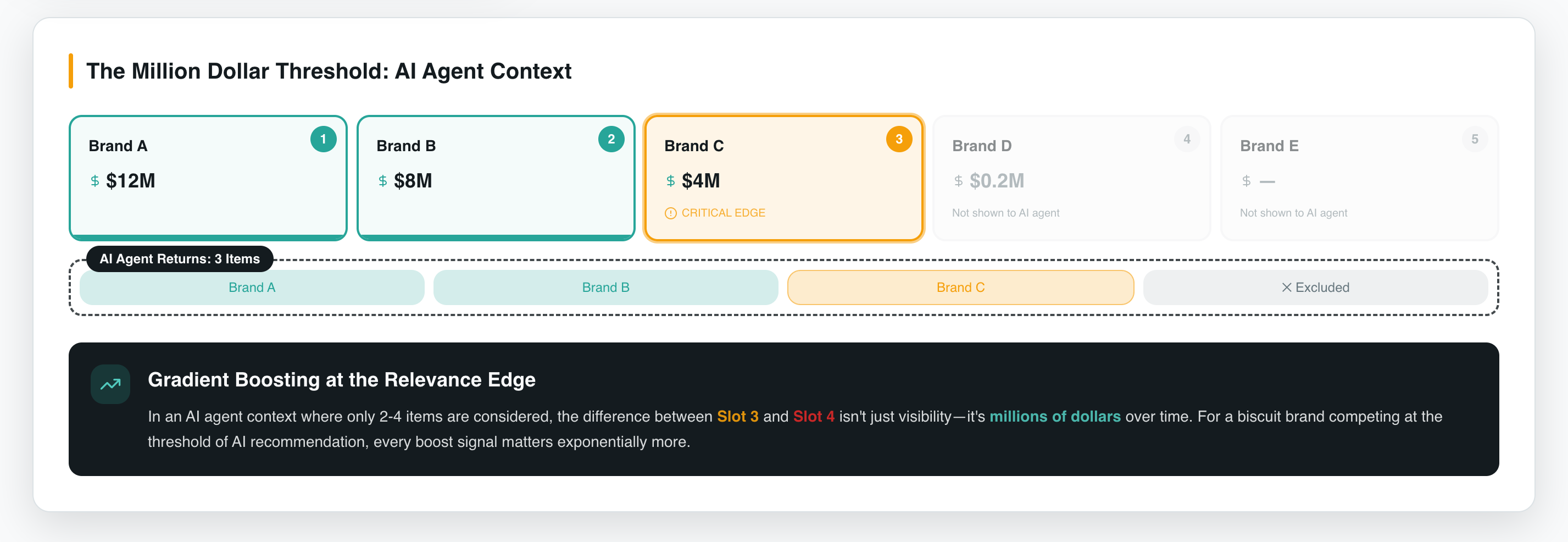Click the AI Agent Returns label
The image size is (1568, 542).
tap(180, 259)
